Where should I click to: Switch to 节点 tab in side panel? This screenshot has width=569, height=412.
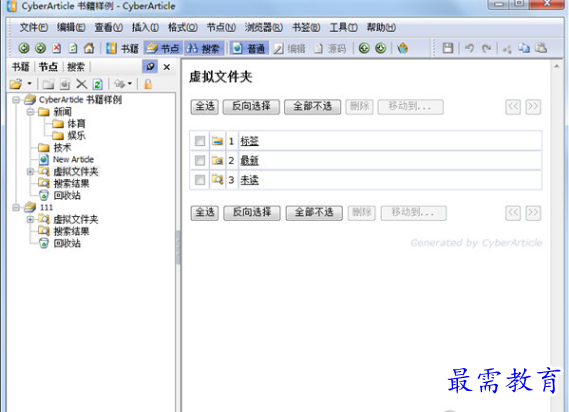48,67
